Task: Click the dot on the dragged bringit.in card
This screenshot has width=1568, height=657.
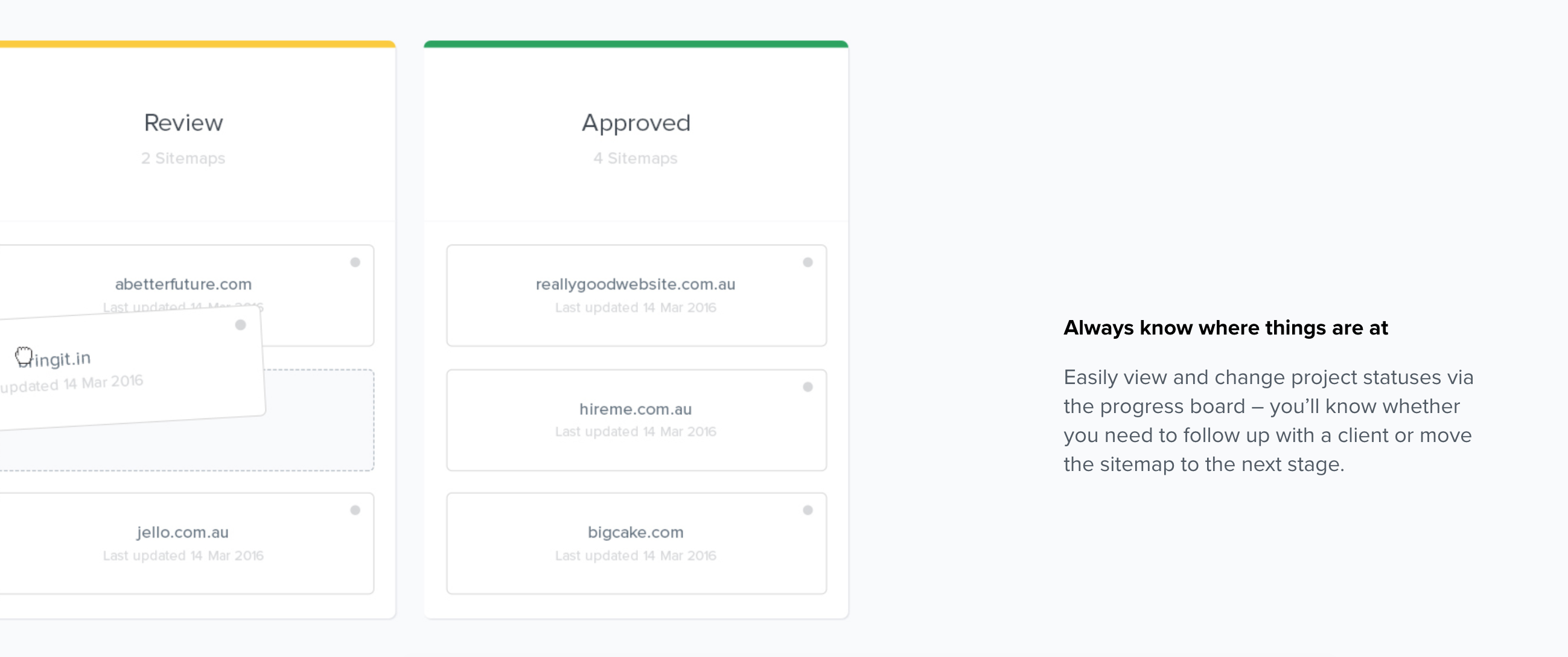Action: pos(240,325)
